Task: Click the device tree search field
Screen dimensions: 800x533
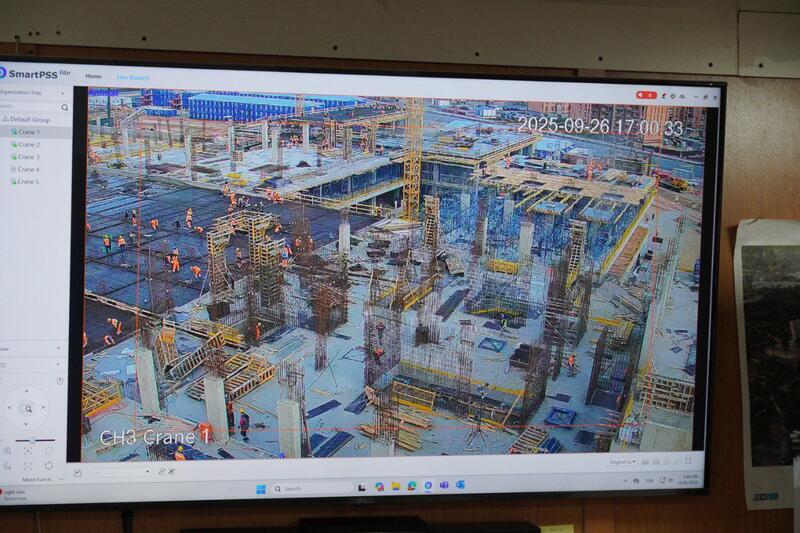Action: point(28,106)
